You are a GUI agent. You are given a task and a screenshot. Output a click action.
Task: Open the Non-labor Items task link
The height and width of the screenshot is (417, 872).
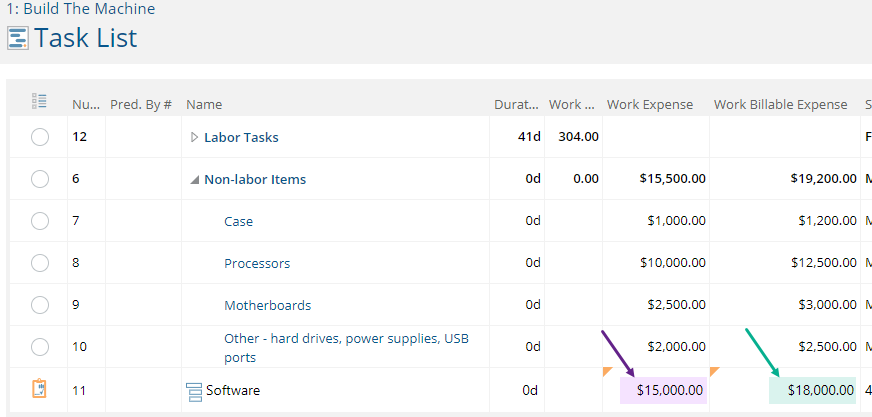click(x=255, y=180)
